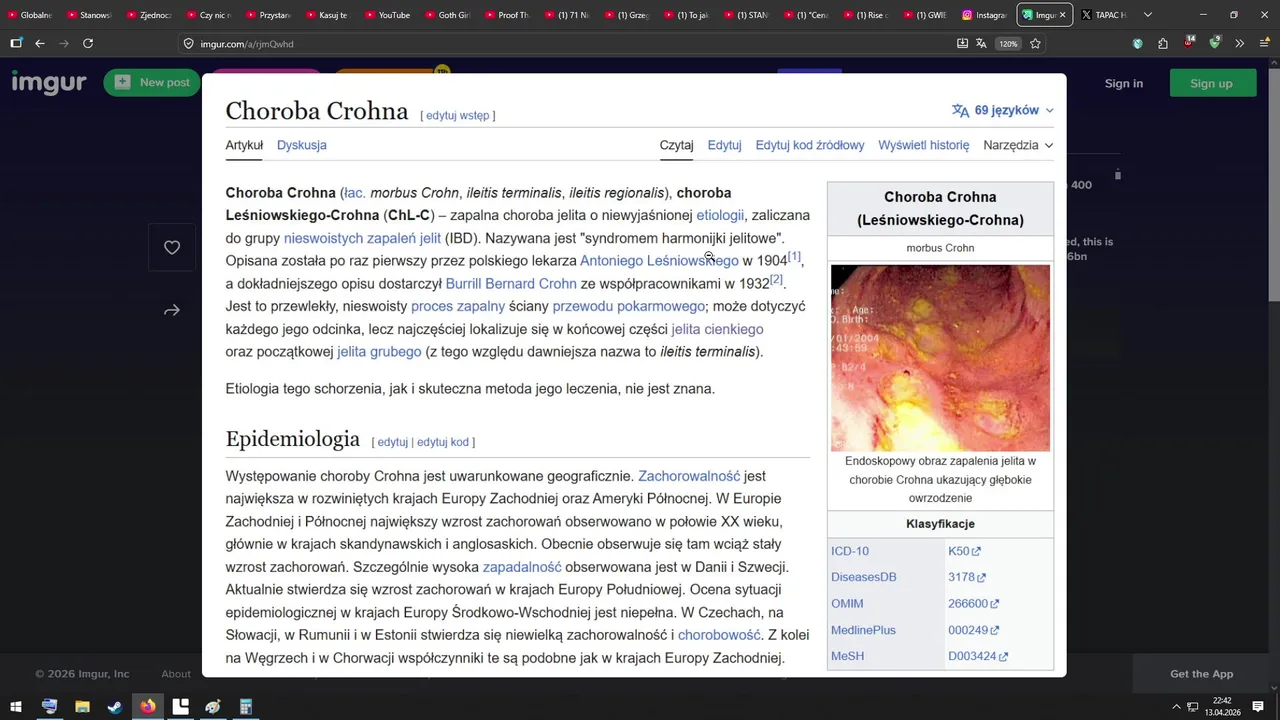Click the etiologii link in the intro
Image resolution: width=1280 pixels, height=720 pixels.
(x=720, y=215)
